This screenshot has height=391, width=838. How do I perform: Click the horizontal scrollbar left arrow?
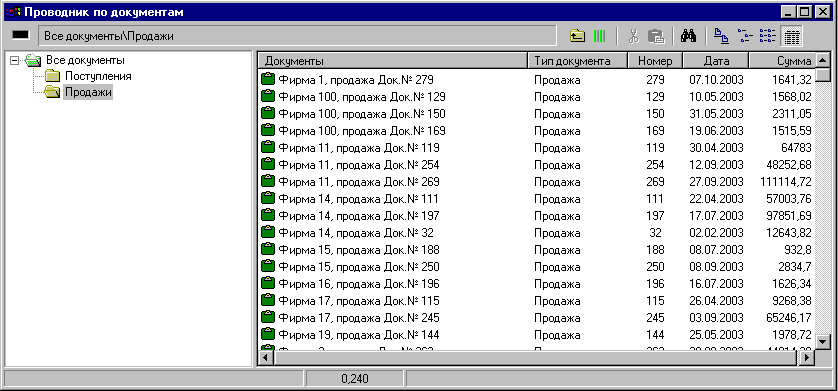click(266, 358)
